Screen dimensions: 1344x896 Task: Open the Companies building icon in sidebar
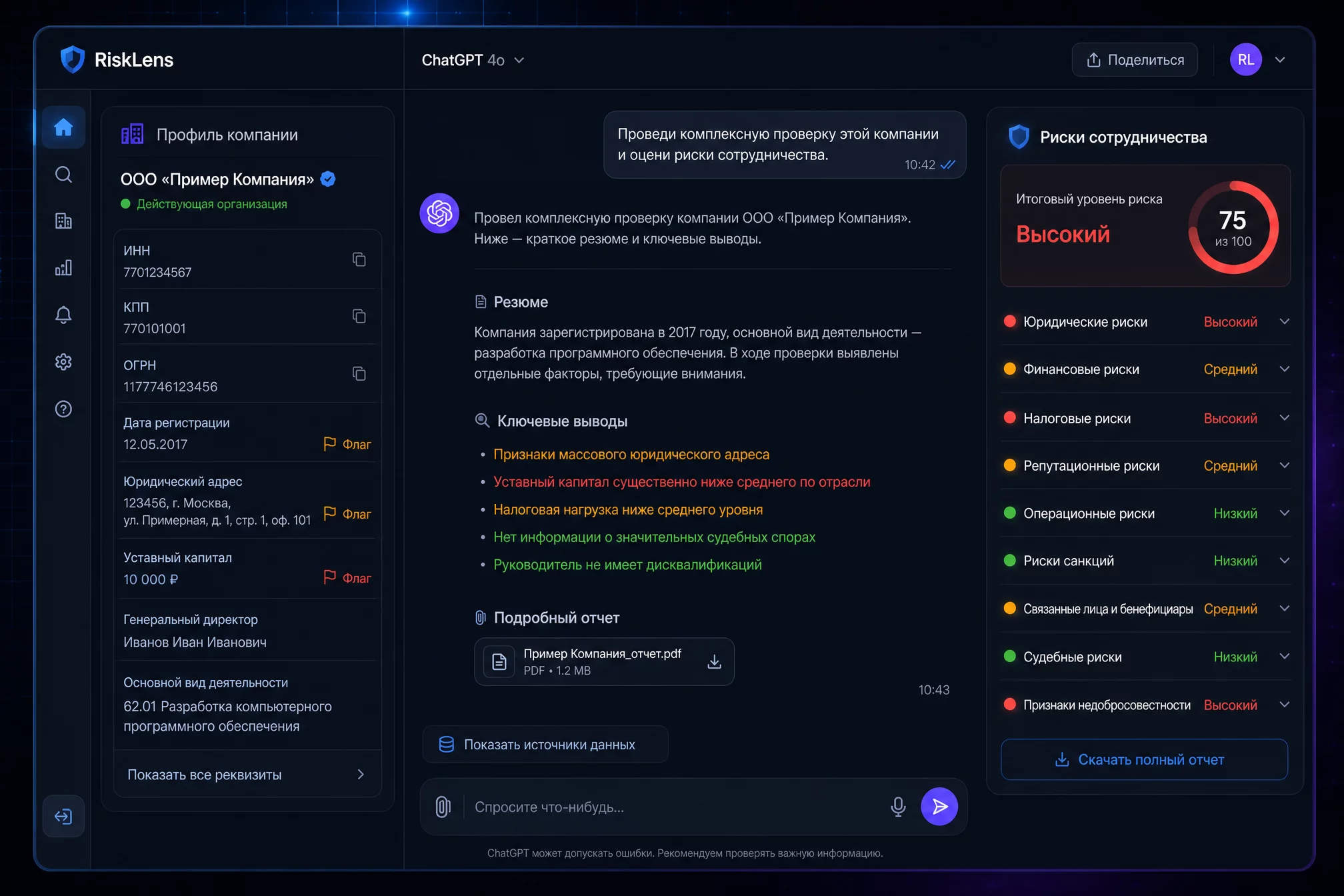click(x=63, y=221)
